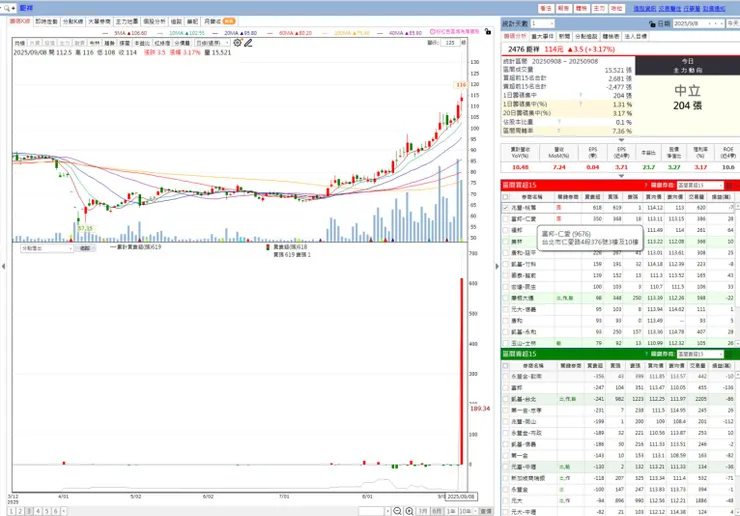The image size is (740, 516).
Task: Expand arrow below the chip statistics block
Action: click(621, 140)
